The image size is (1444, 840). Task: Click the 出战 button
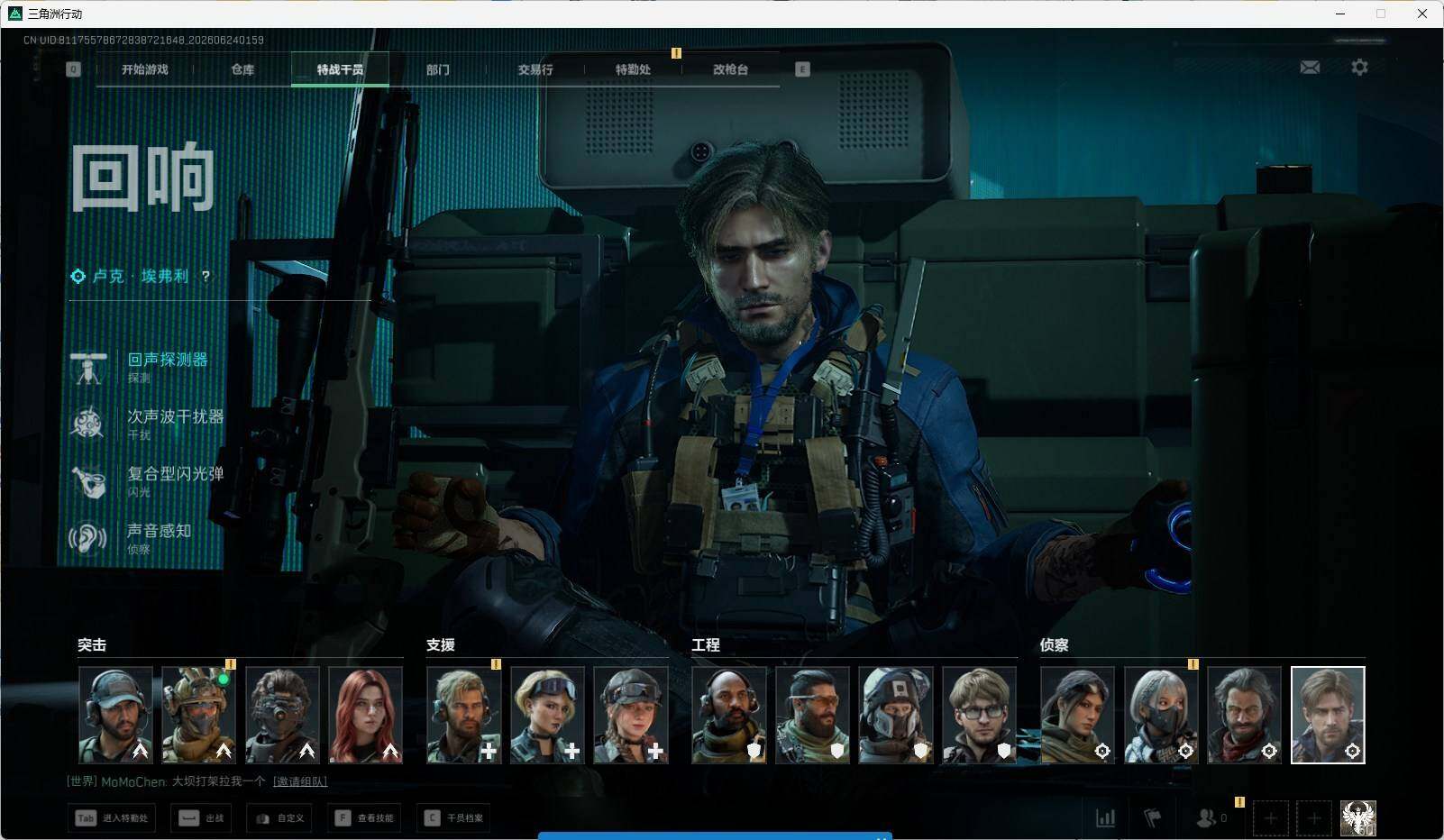coord(201,818)
